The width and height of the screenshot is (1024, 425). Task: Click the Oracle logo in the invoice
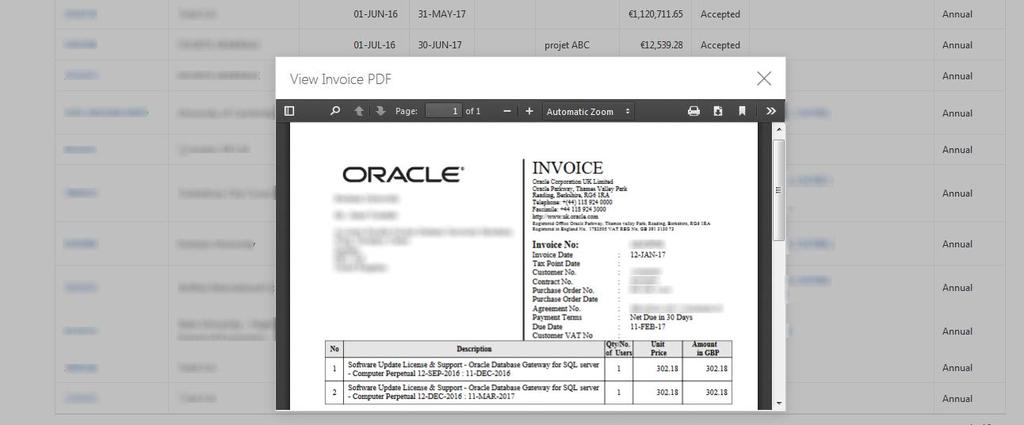point(403,174)
